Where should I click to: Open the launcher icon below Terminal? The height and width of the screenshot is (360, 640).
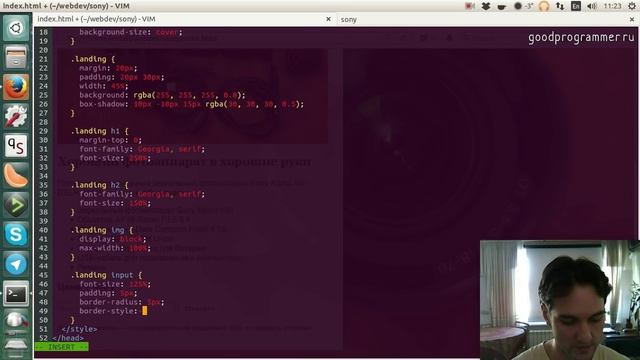pyautogui.click(x=16, y=322)
